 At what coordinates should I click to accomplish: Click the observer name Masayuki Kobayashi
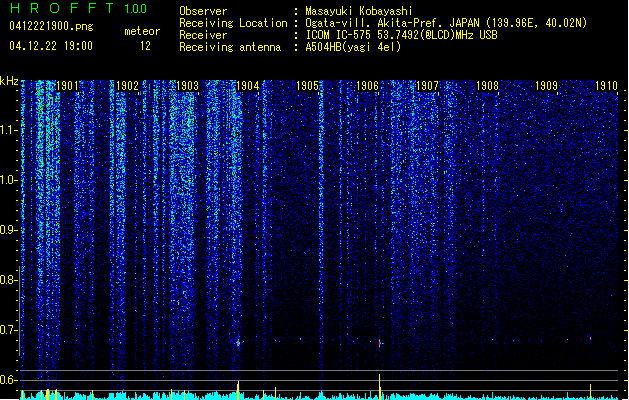point(359,11)
